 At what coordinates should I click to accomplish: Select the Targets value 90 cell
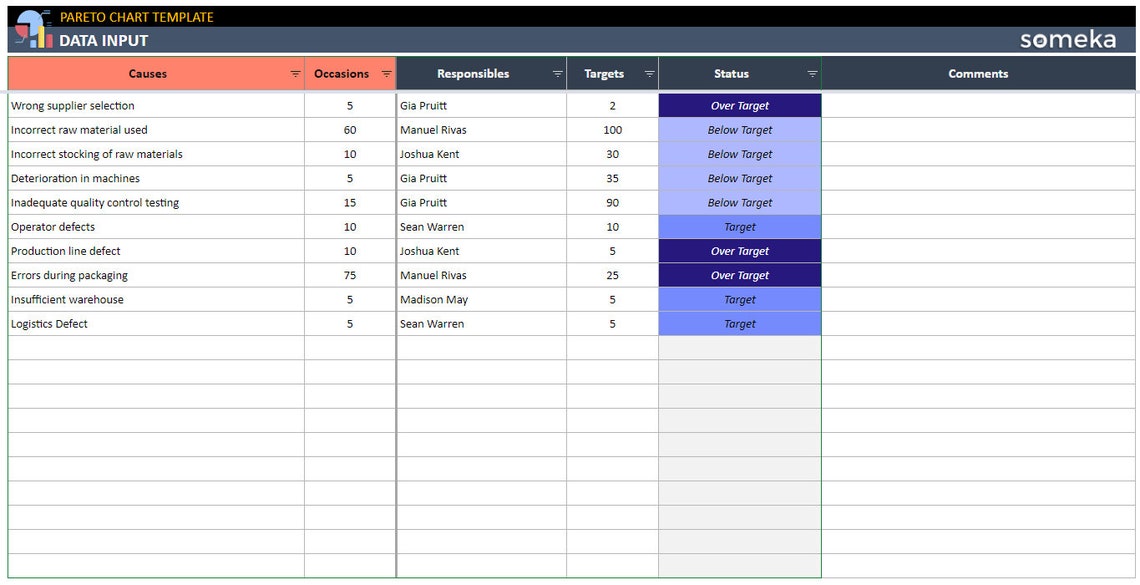click(x=610, y=202)
